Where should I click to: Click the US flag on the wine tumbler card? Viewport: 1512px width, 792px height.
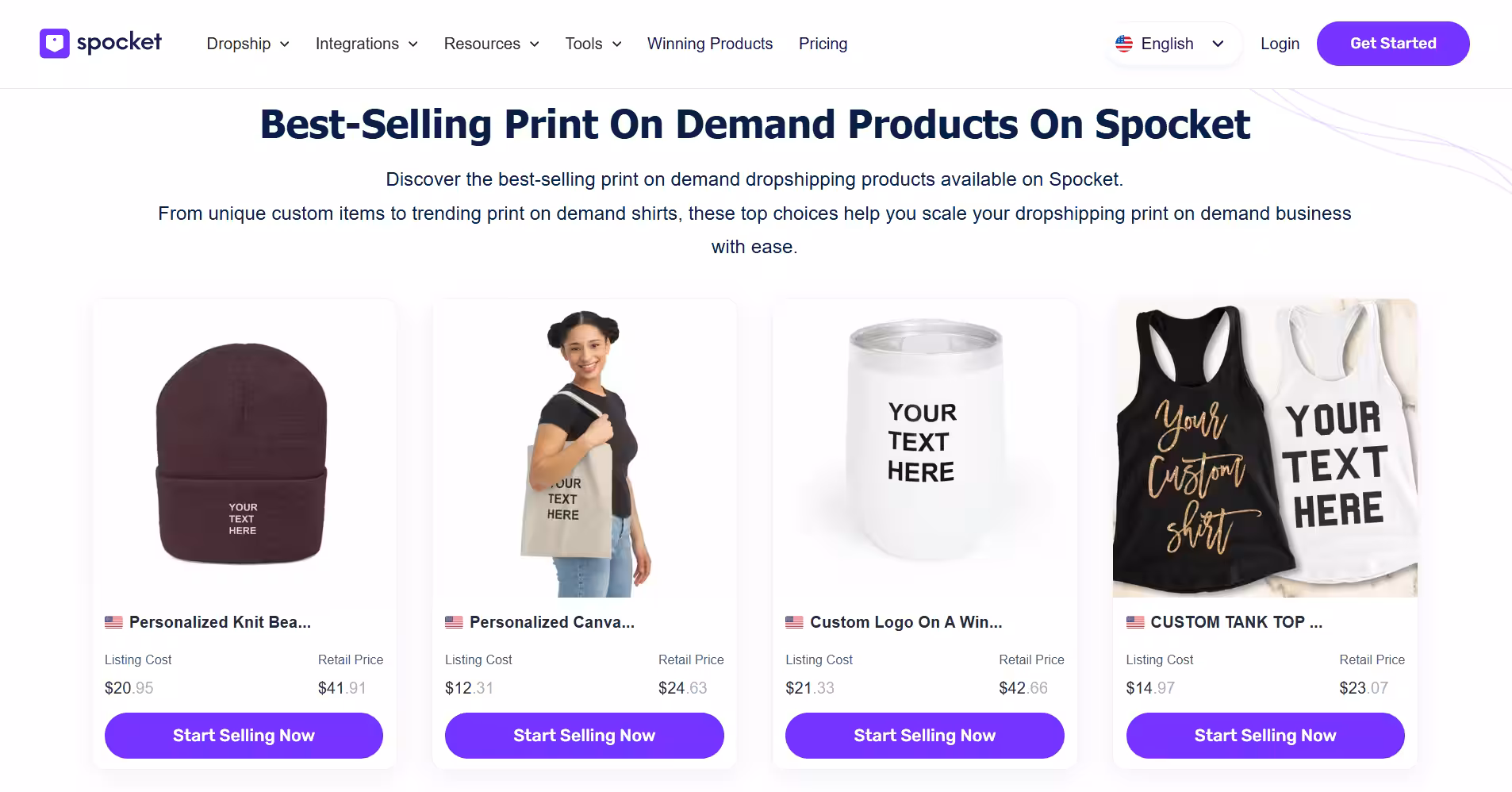pos(794,621)
